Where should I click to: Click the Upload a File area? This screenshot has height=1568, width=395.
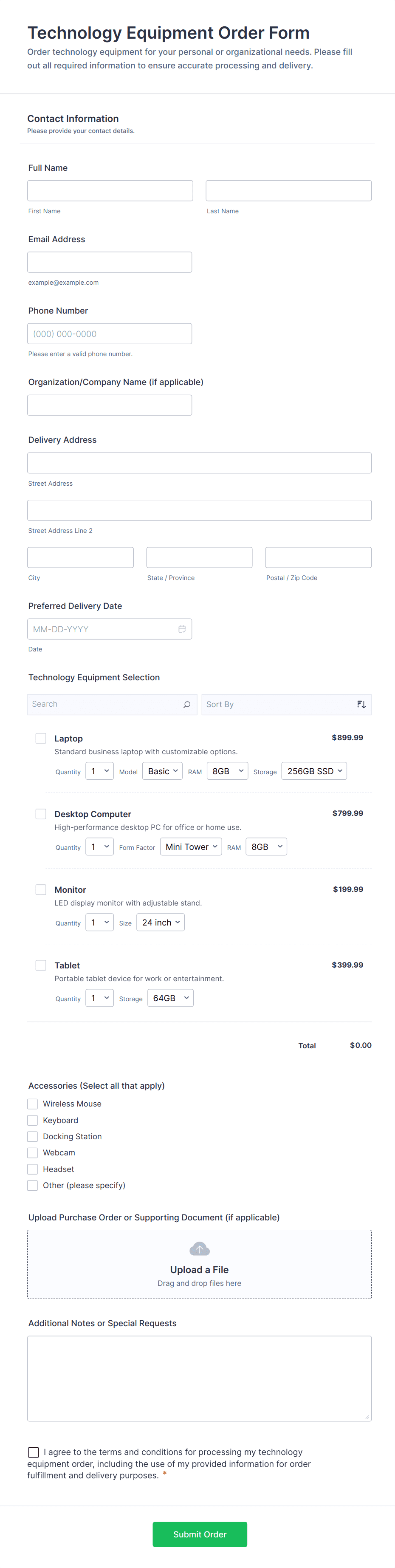(199, 1270)
